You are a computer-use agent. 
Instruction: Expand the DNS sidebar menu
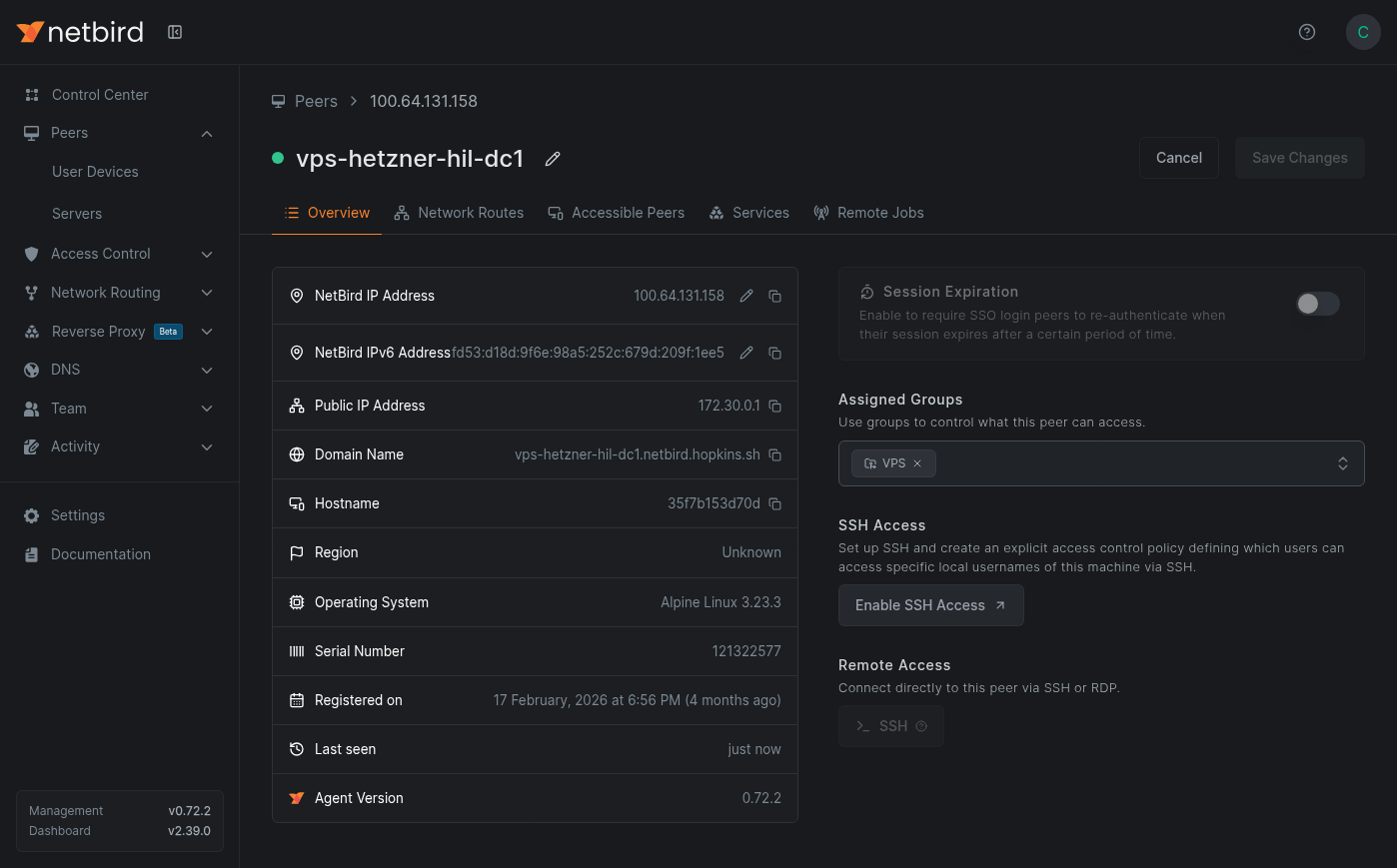(x=207, y=371)
